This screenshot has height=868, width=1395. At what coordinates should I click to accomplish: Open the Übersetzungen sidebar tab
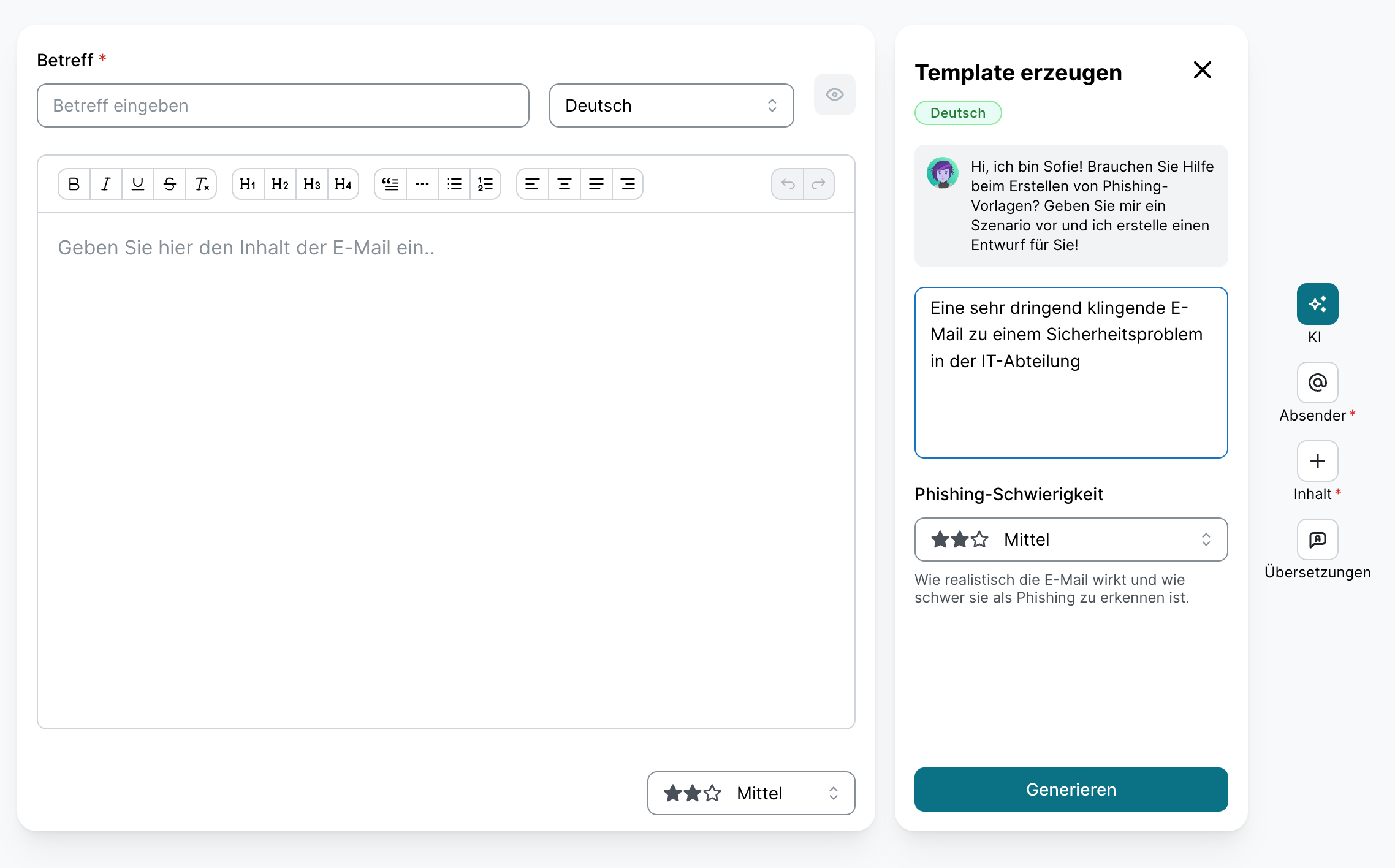(1317, 539)
